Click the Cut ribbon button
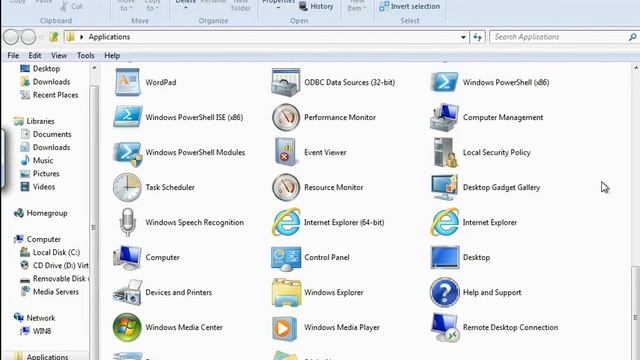This screenshot has height=360, width=640. tap(71, 6)
